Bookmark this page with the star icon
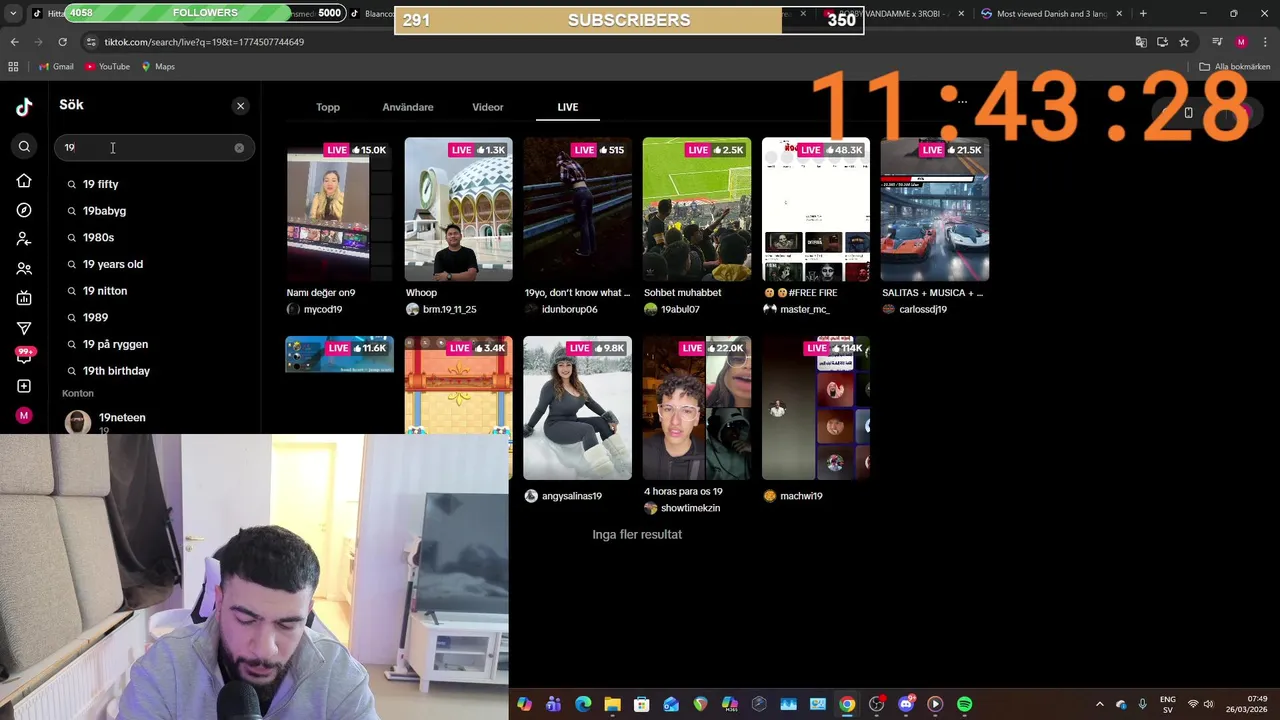This screenshot has width=1280, height=720. [x=1184, y=42]
